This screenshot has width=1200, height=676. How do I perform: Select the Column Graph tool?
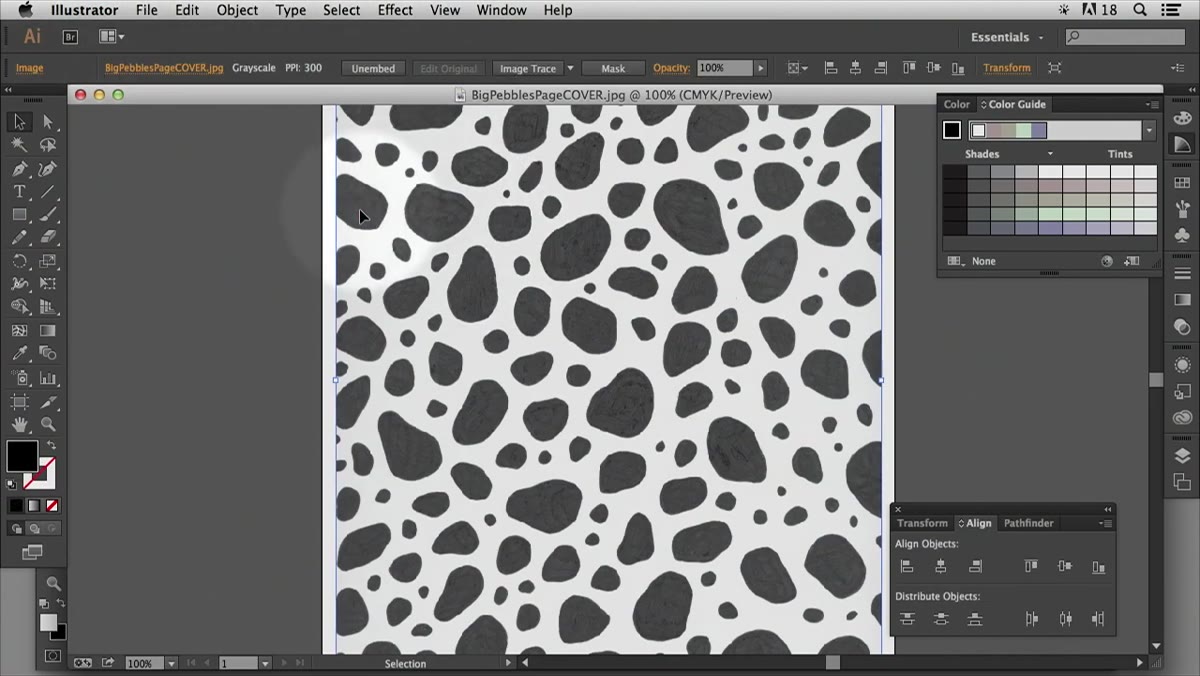[47, 378]
